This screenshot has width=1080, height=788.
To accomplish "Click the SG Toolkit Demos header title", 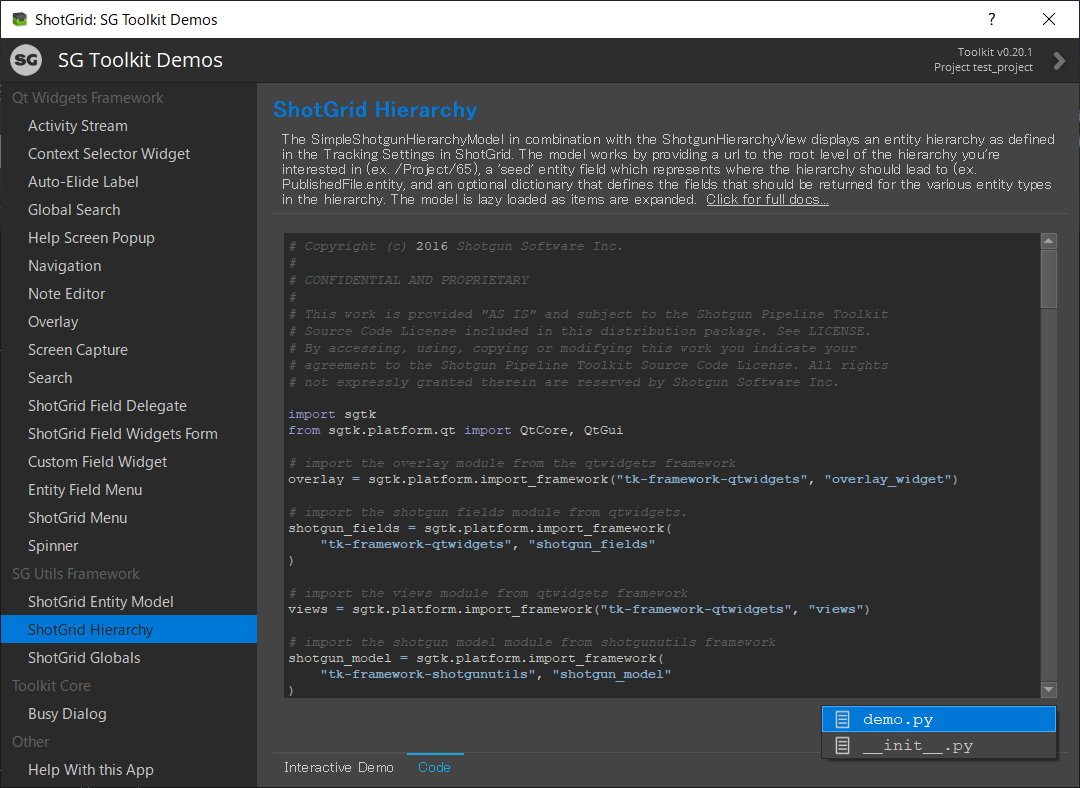I will 141,60.
